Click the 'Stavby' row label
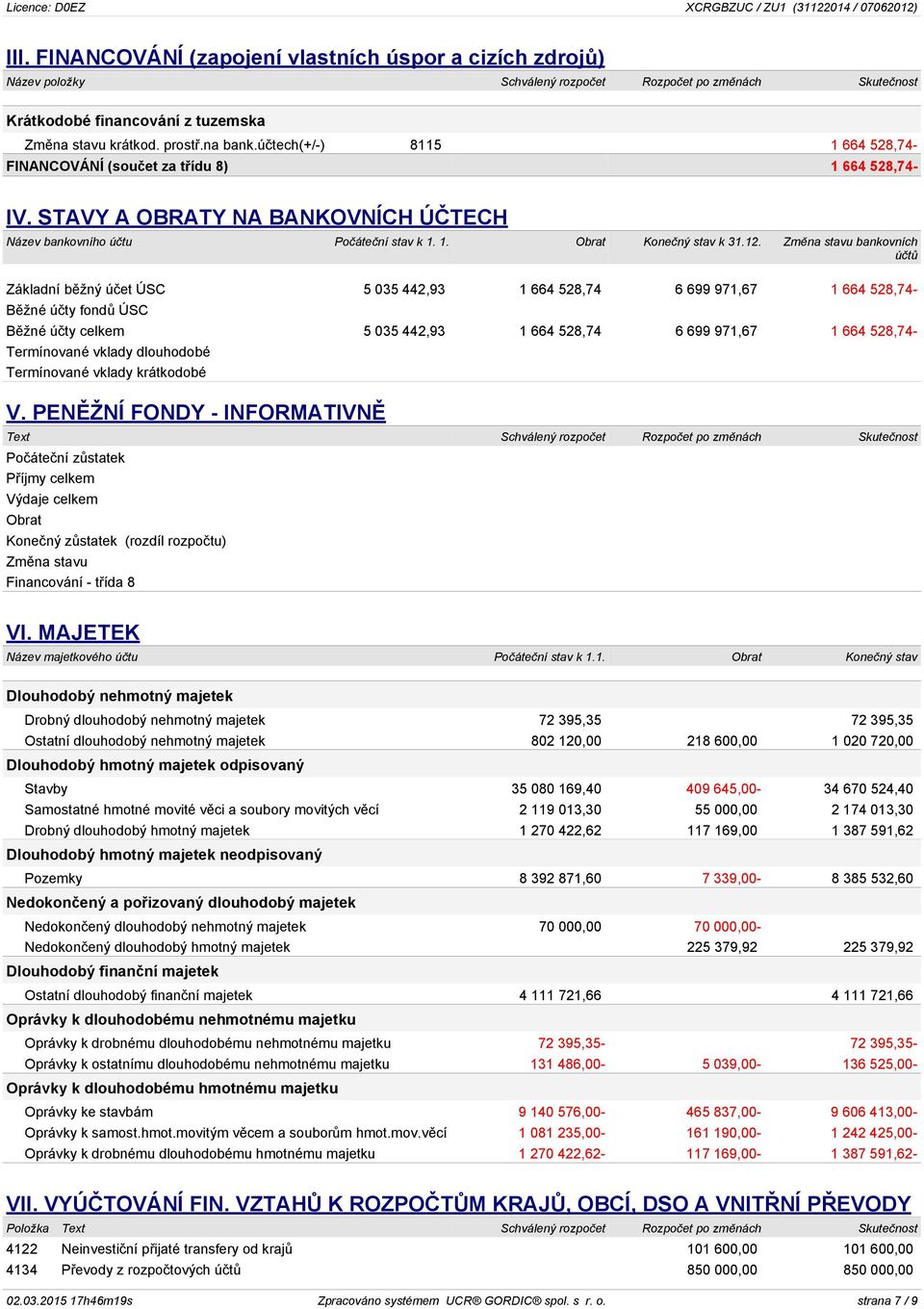The width and height of the screenshot is (924, 1309). click(x=46, y=789)
